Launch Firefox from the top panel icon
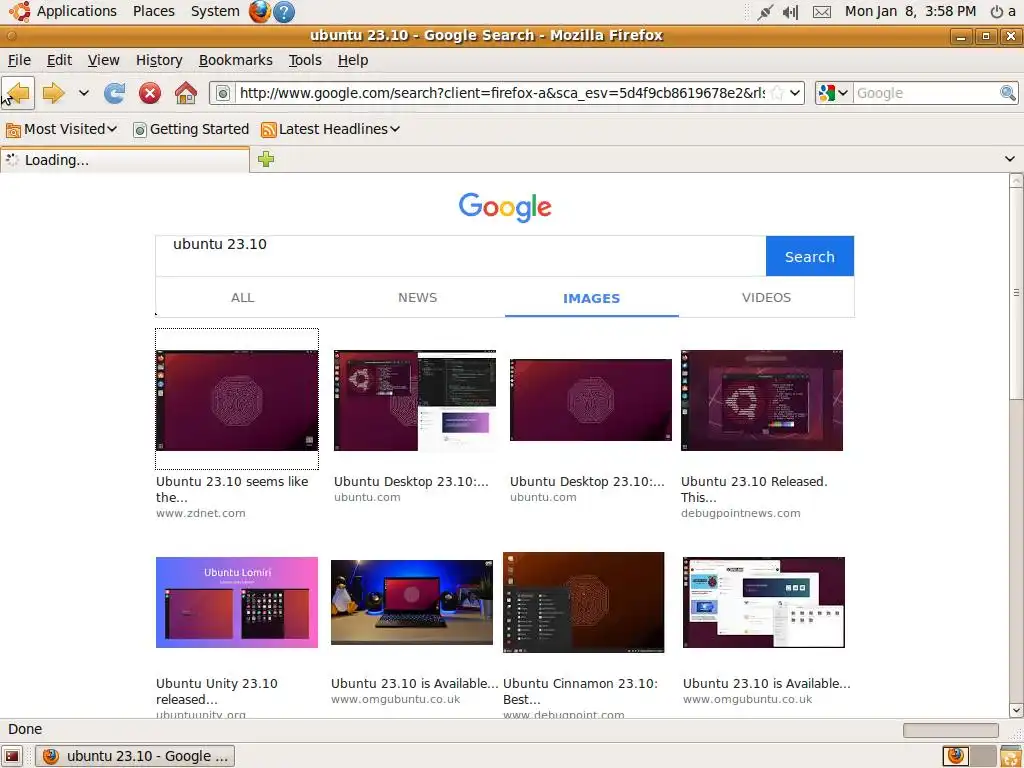 coord(259,11)
